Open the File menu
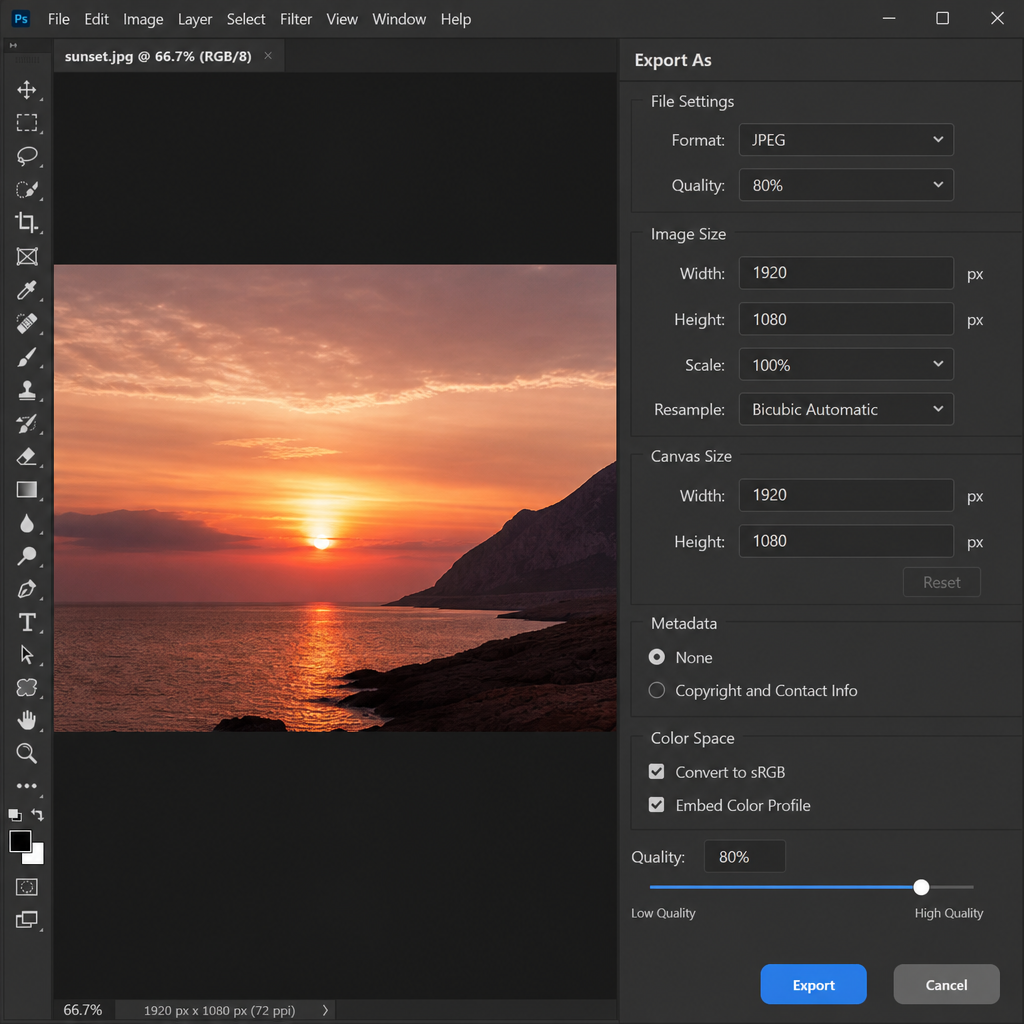1024x1024 pixels. pyautogui.click(x=58, y=19)
